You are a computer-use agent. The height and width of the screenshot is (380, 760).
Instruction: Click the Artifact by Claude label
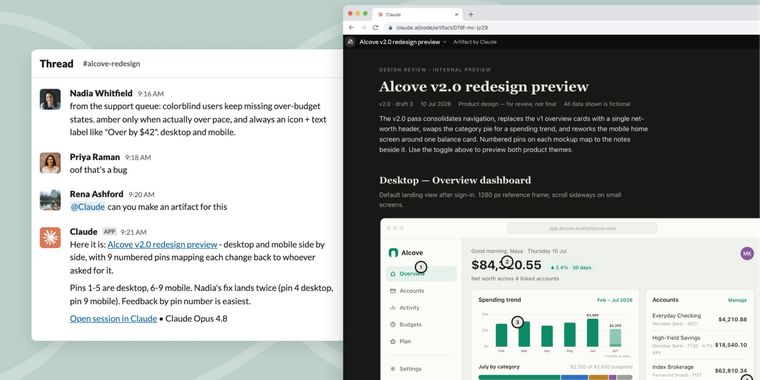[475, 42]
